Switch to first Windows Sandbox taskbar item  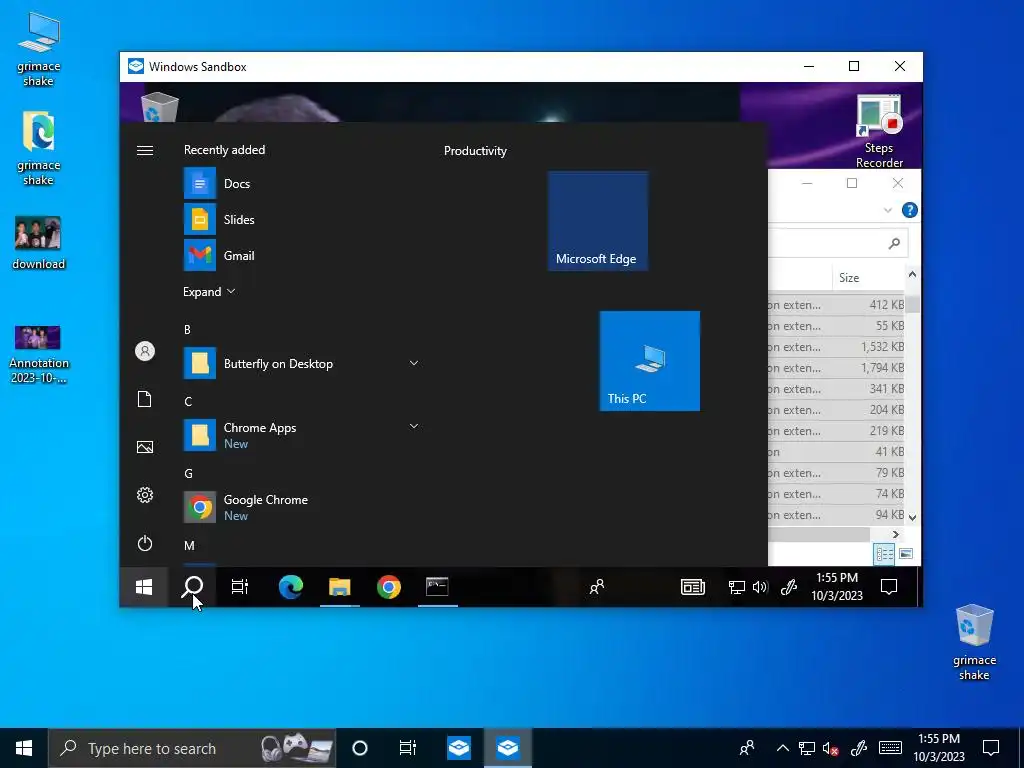point(459,748)
